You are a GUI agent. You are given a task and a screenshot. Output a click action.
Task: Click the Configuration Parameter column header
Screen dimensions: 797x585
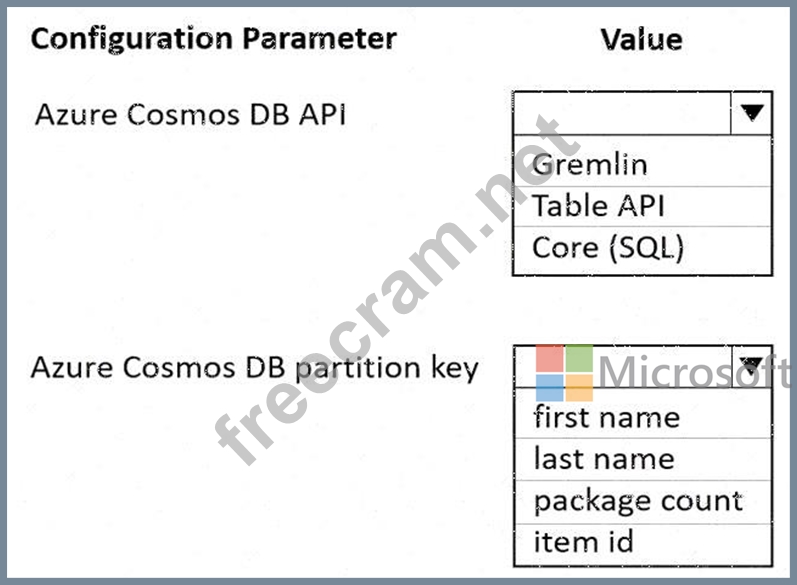[x=213, y=40]
